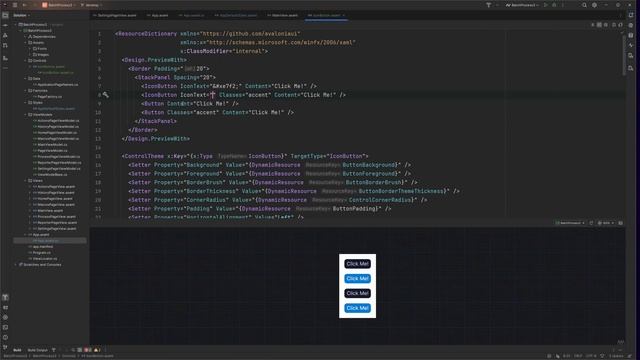Click the IconButton.axaml breadcrumb at the bottom
This screenshot has width=640, height=360.
pyautogui.click(x=98, y=356)
